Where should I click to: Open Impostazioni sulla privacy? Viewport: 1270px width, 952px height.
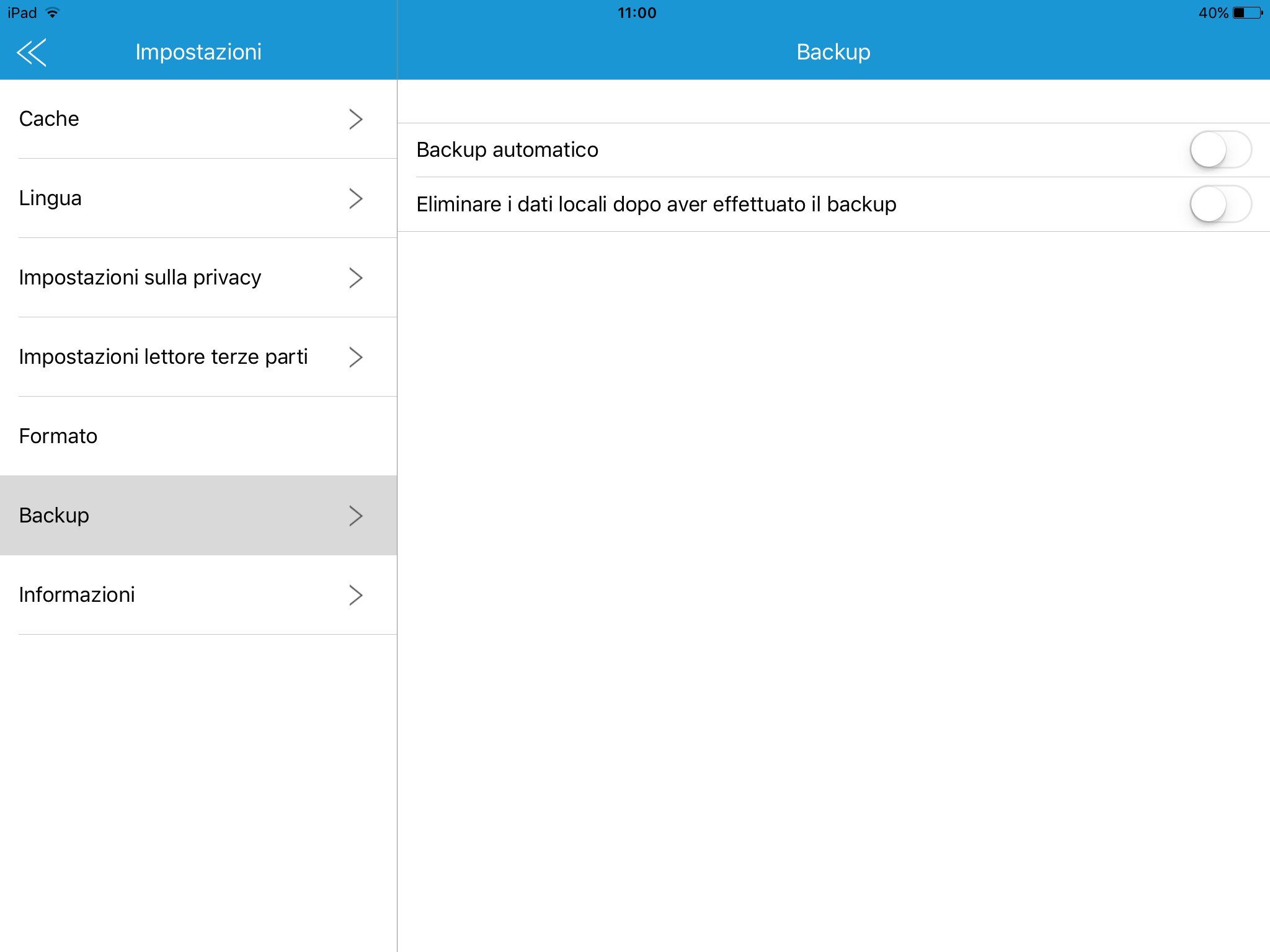point(140,278)
